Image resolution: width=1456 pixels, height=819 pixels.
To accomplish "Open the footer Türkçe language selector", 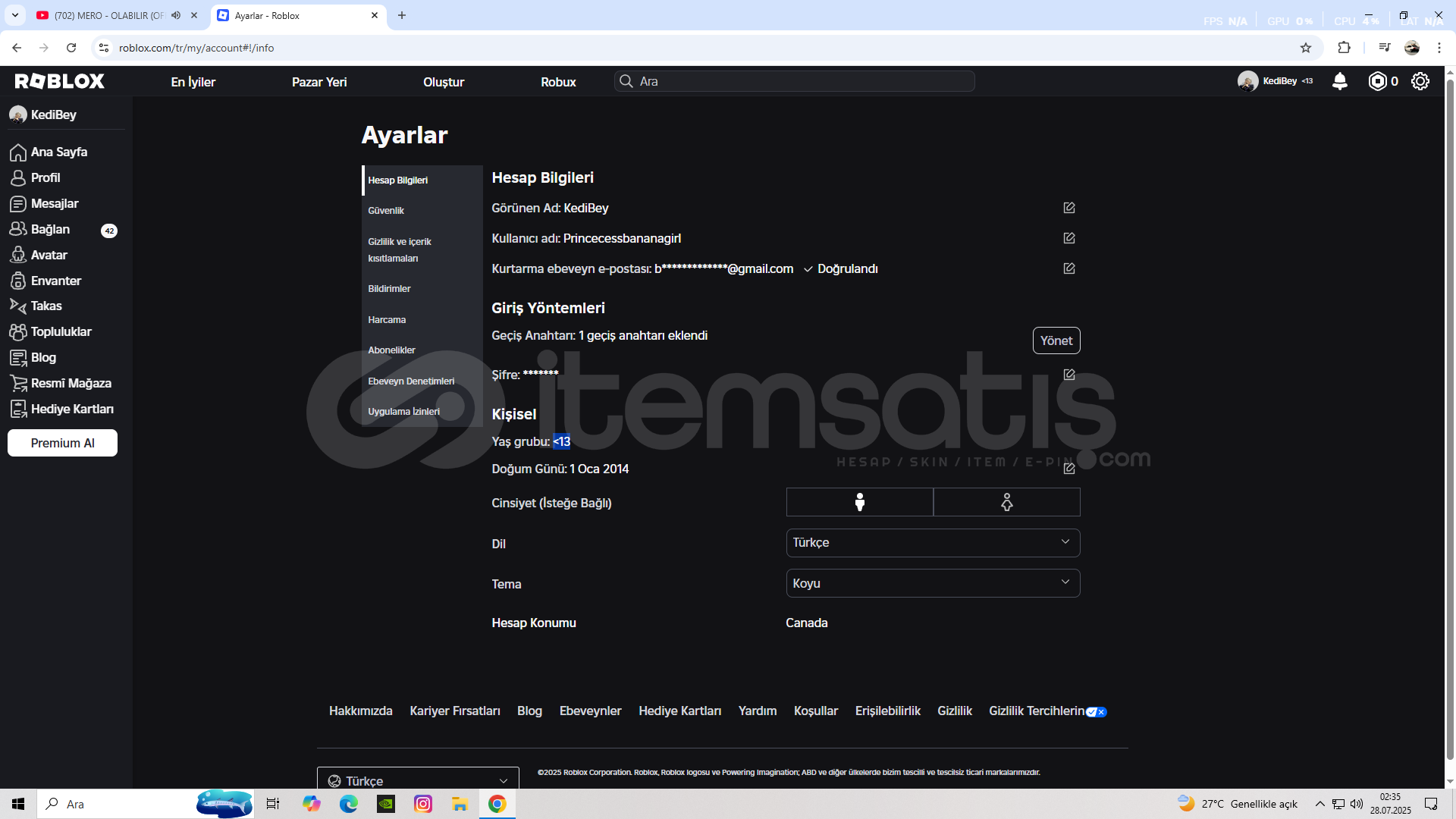I will (x=418, y=780).
